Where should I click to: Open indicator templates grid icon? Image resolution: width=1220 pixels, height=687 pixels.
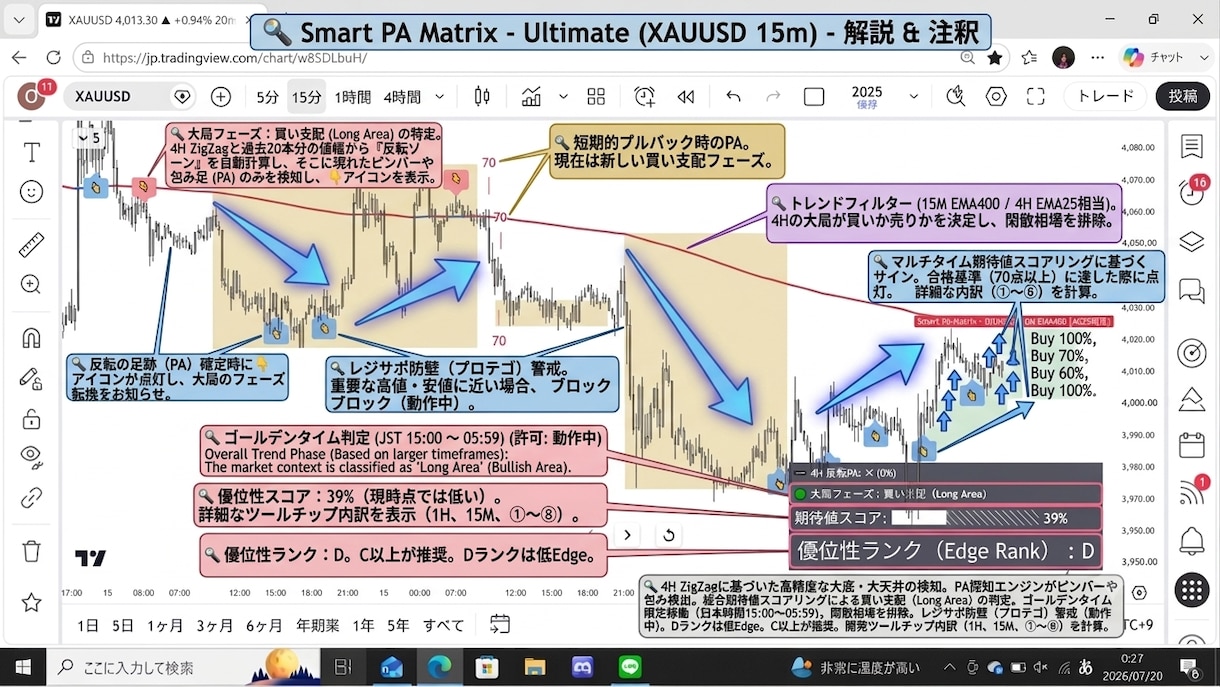point(596,97)
